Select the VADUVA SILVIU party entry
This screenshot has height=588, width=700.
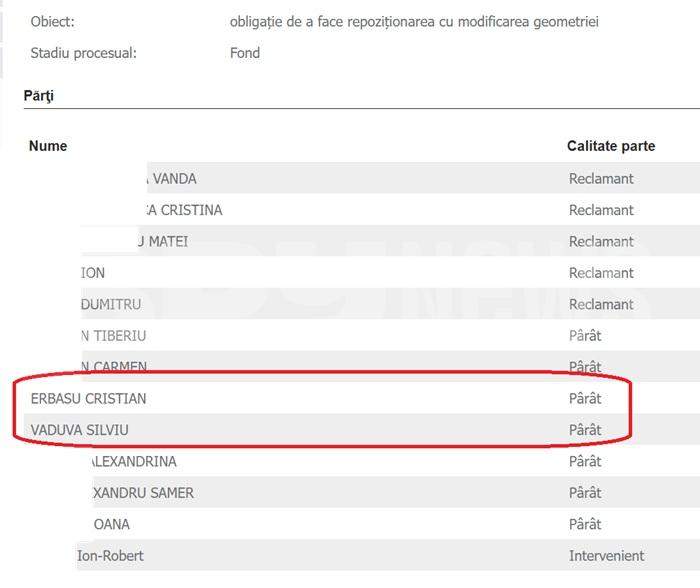pos(80,430)
